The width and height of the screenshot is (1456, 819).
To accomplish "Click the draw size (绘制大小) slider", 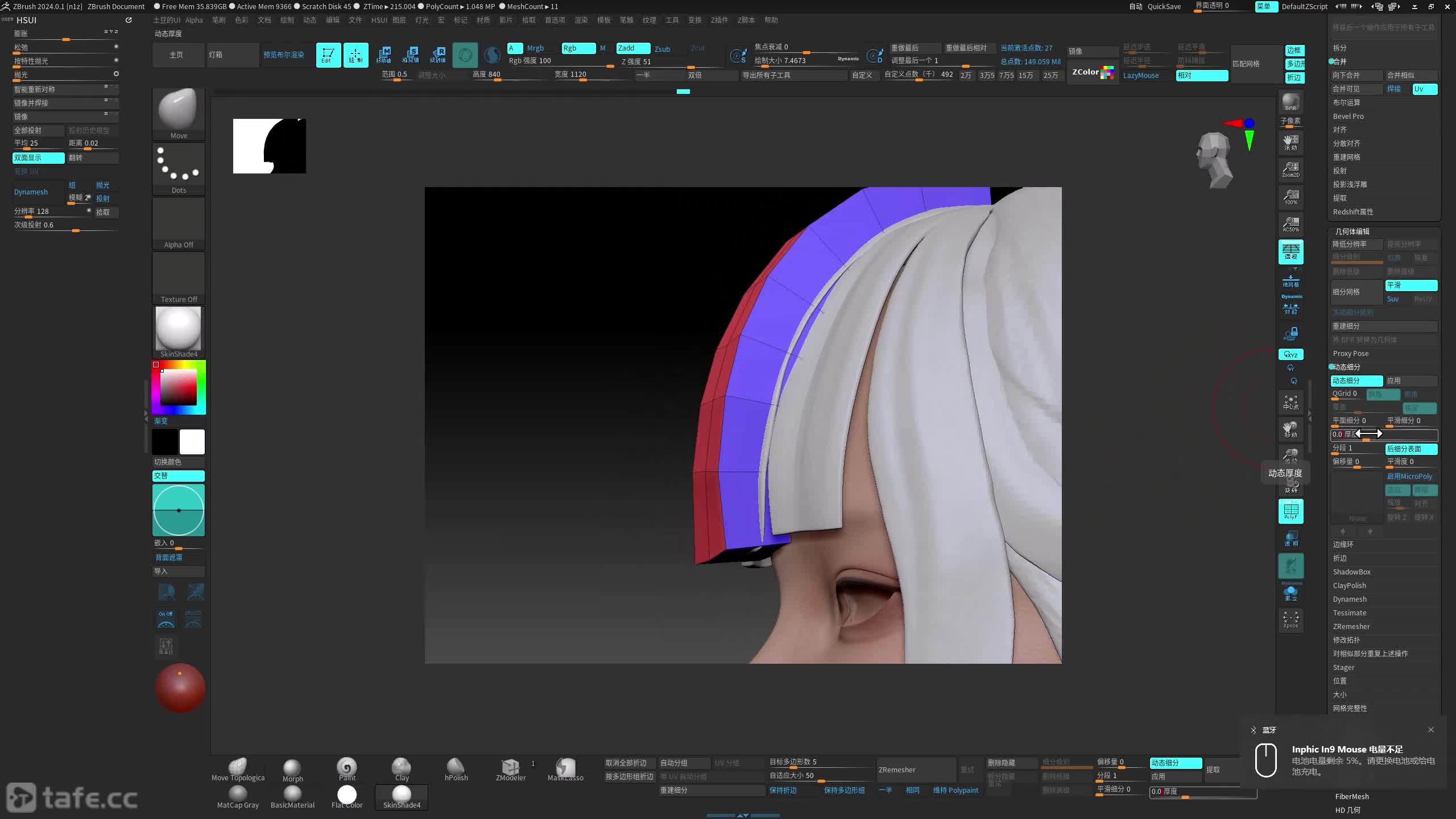I will pos(806,61).
